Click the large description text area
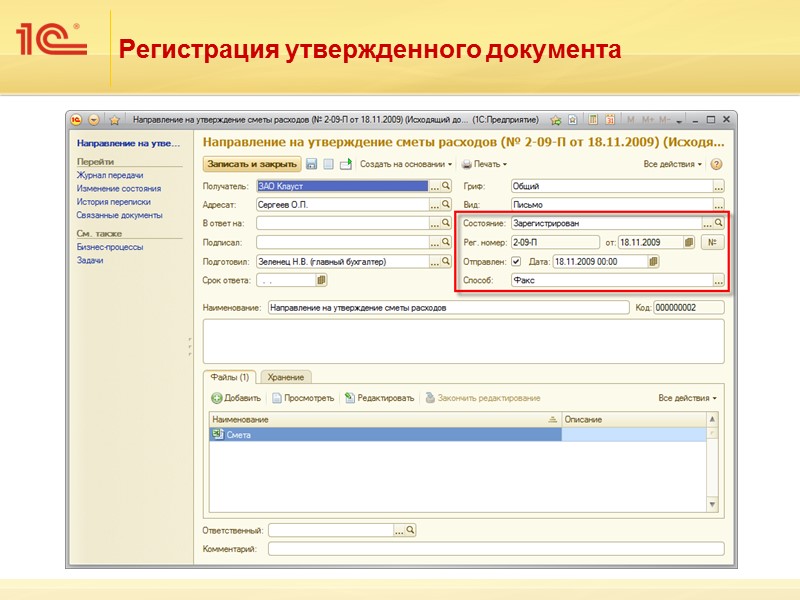The height and width of the screenshot is (600, 800). click(x=463, y=341)
